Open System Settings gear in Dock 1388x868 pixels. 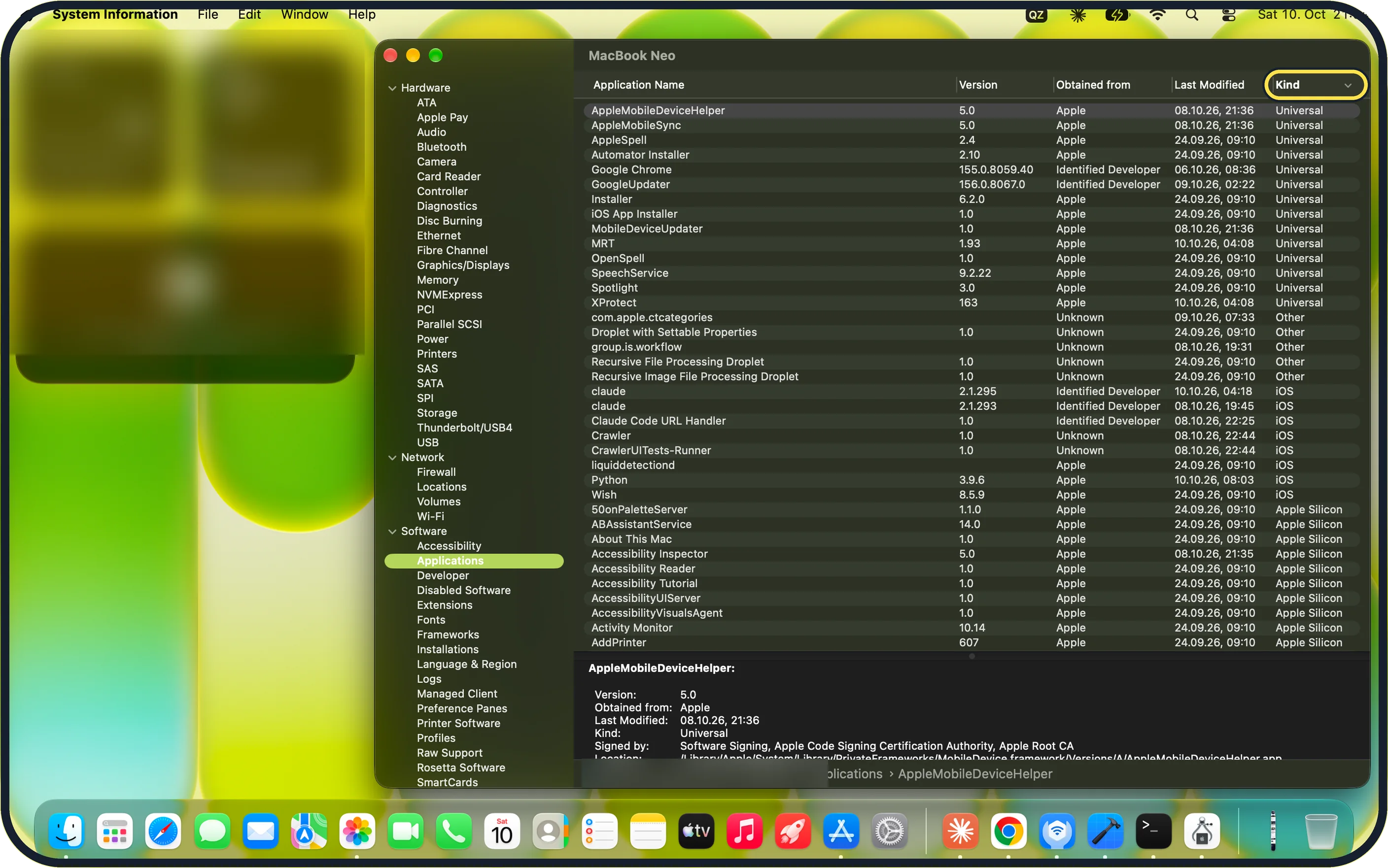[890, 831]
